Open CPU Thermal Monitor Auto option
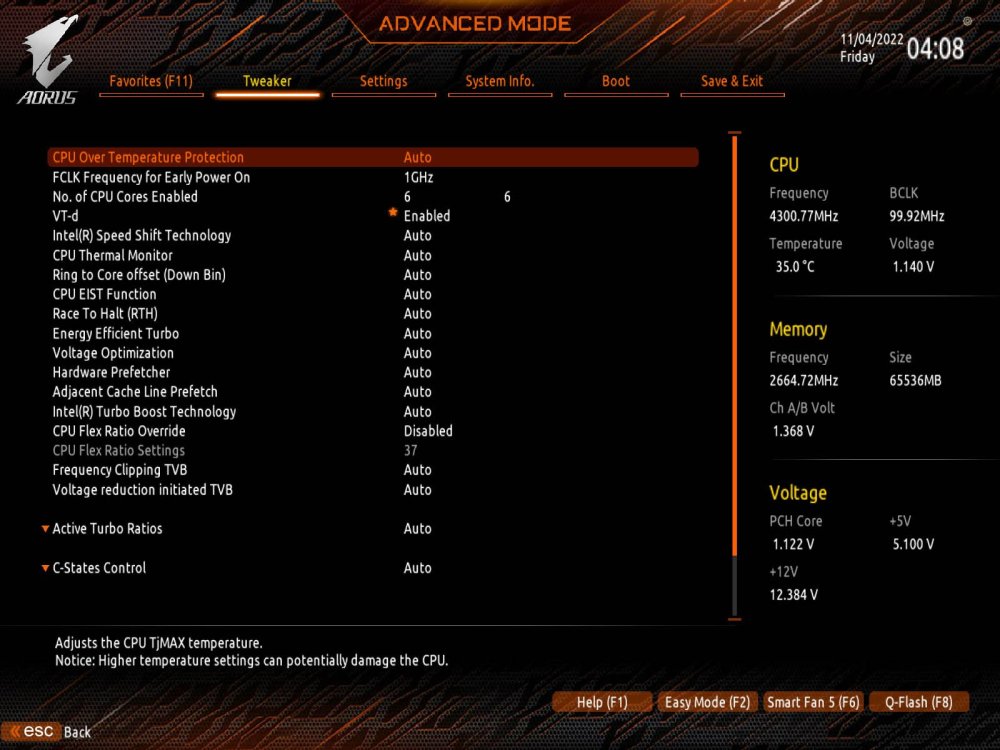The height and width of the screenshot is (750, 1000). tap(418, 256)
